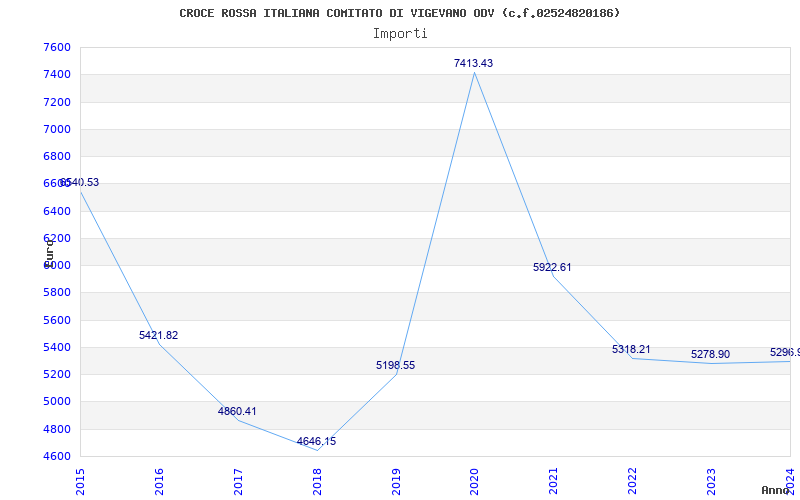This screenshot has width=800, height=500.
Task: Click the 4600 y-axis value
Action: 57,456
